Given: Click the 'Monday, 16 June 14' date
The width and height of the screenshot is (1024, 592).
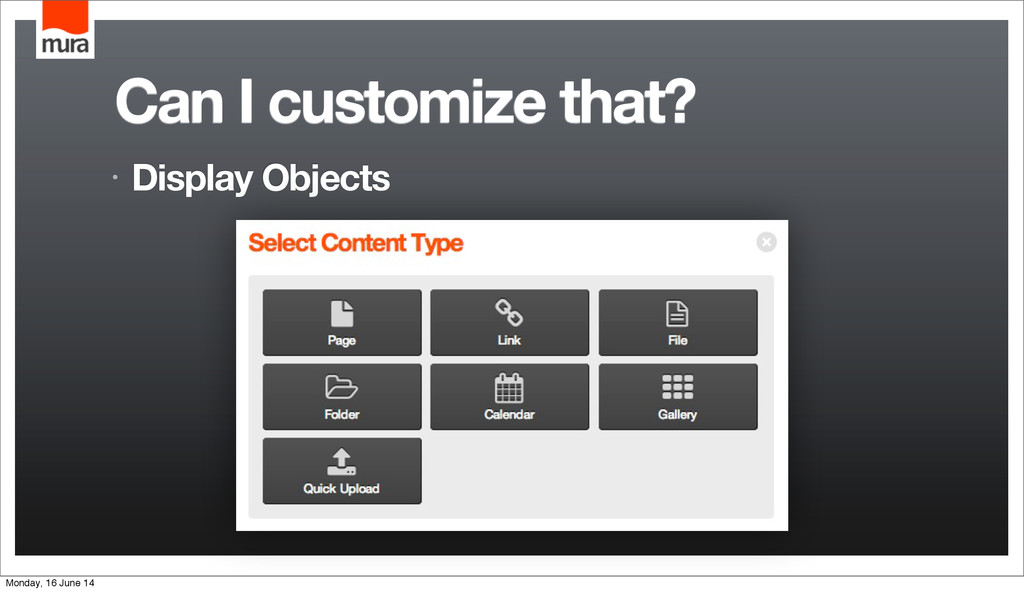Looking at the screenshot, I should [50, 583].
